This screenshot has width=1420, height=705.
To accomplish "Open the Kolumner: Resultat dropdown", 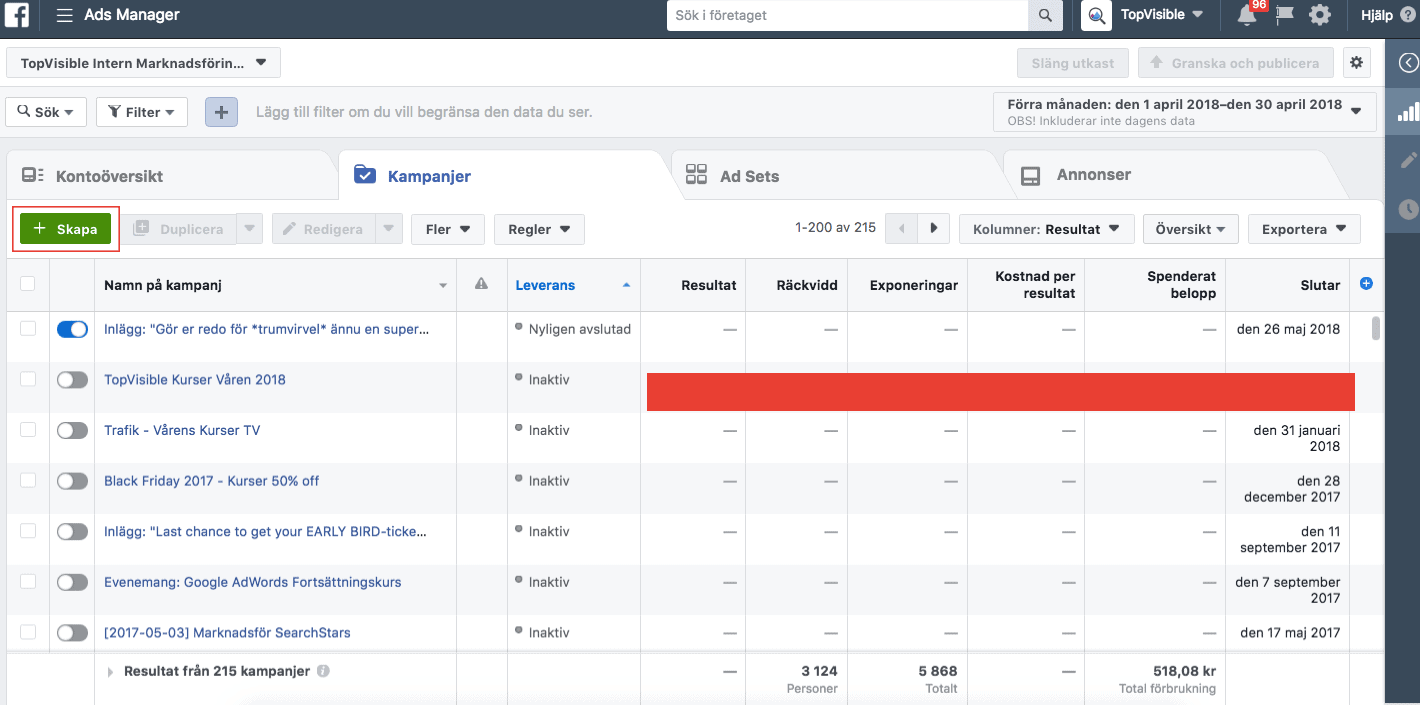I will click(1046, 229).
